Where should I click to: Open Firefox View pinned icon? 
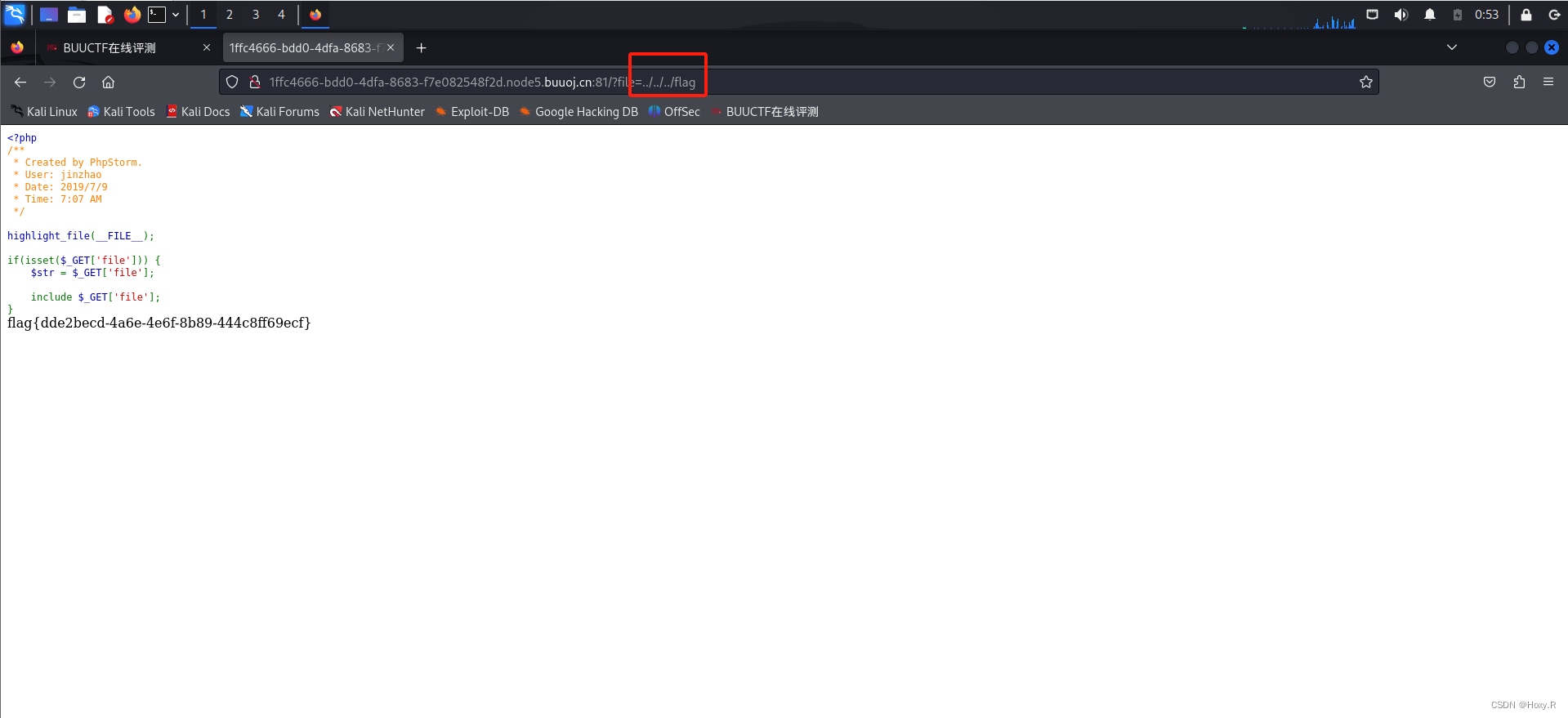[x=17, y=47]
